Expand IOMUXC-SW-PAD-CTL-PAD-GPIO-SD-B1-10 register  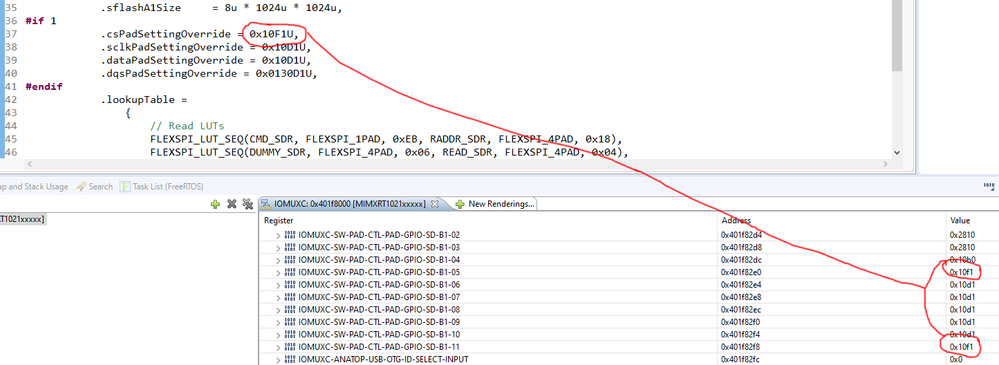pos(278,334)
